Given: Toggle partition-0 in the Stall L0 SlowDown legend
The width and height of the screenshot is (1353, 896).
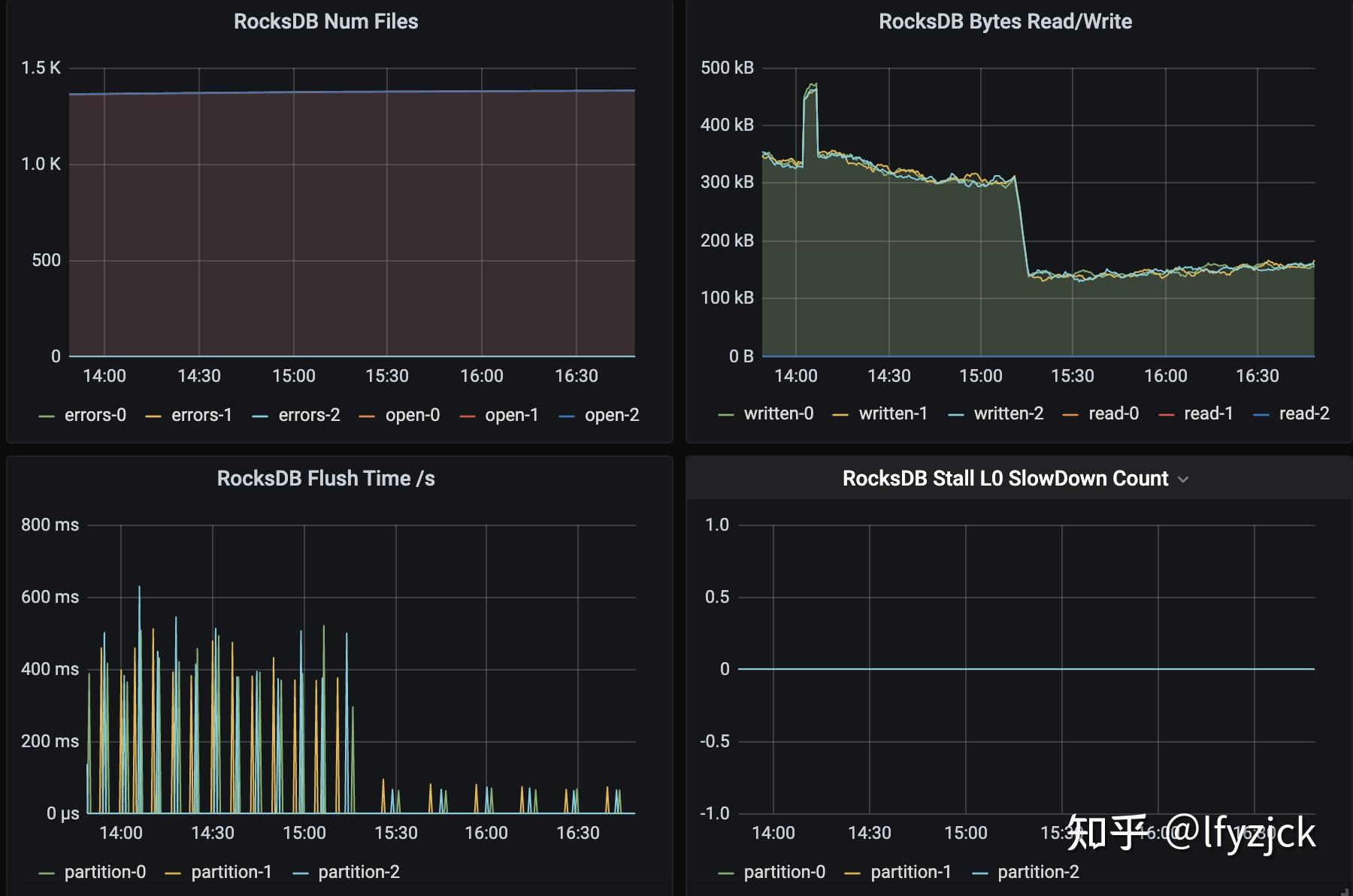Looking at the screenshot, I should (785, 872).
